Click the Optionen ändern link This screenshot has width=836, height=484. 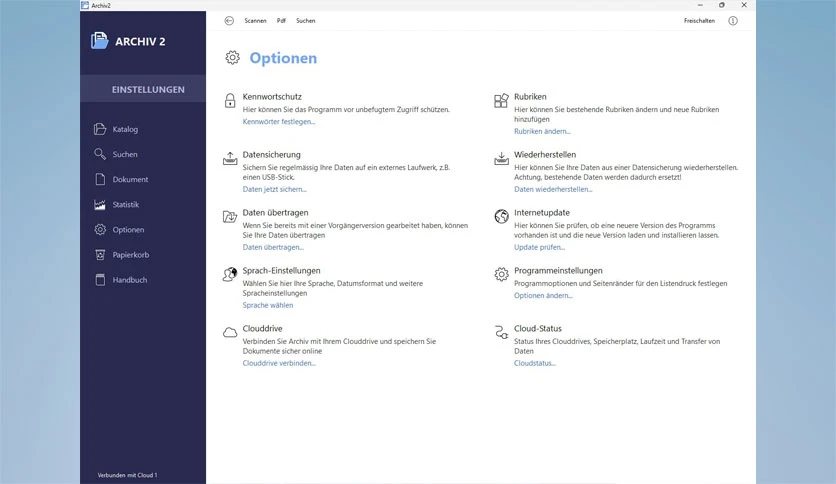pyautogui.click(x=543, y=295)
